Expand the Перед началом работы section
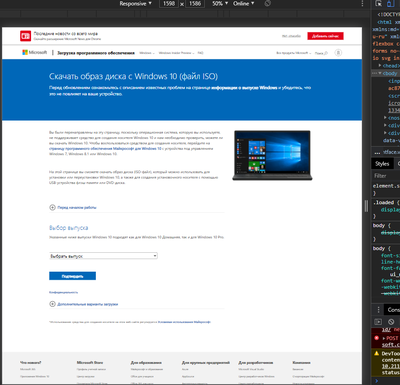 click(x=73, y=207)
